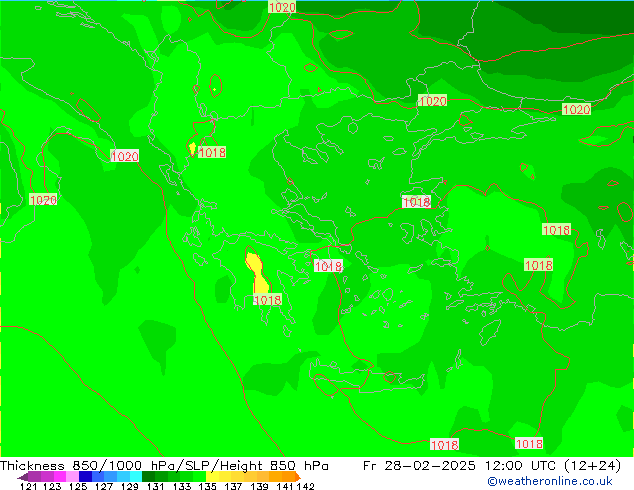This screenshot has width=634, height=490.
Task: Click the legend value 142
Action: [305, 486]
